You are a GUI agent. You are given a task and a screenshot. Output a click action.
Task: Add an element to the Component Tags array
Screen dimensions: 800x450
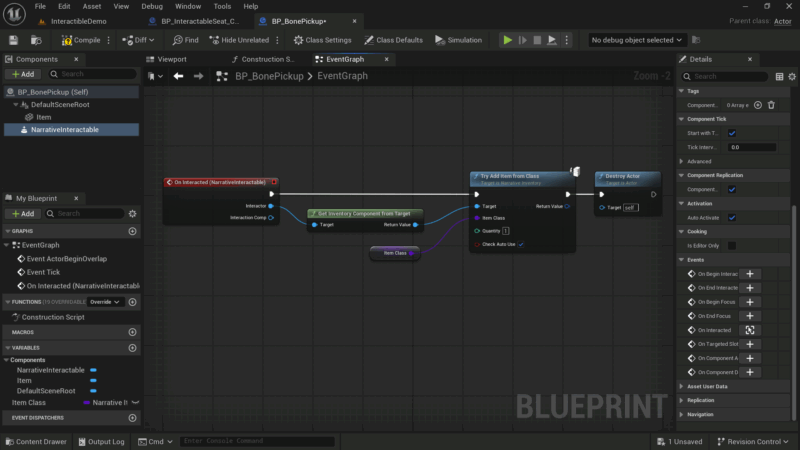(758, 105)
